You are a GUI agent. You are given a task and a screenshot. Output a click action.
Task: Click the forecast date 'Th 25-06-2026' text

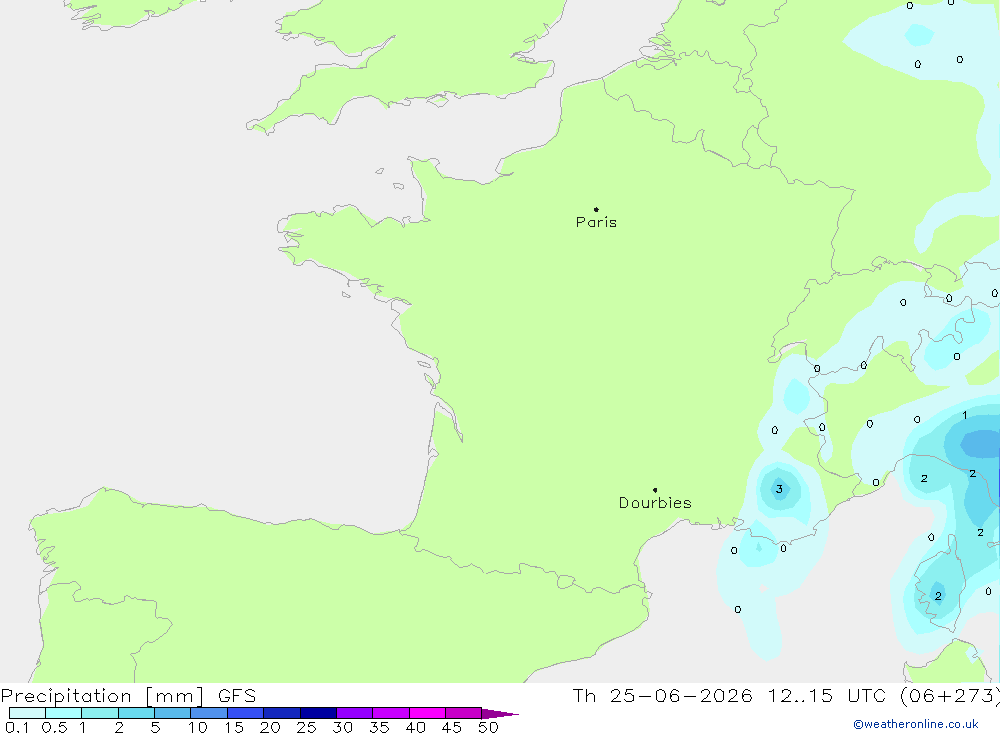click(662, 695)
